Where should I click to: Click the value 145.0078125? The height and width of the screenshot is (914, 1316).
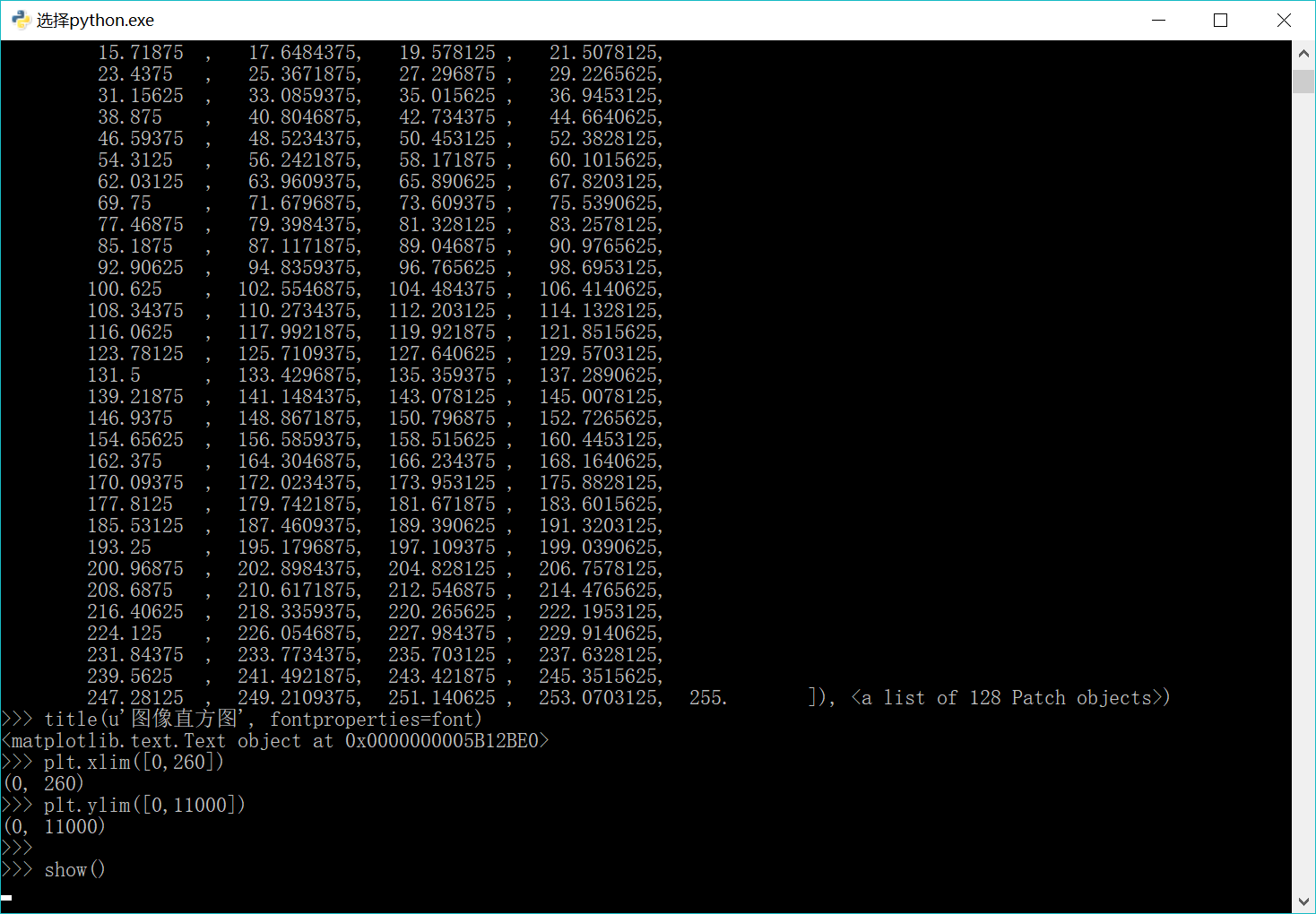pos(598,396)
